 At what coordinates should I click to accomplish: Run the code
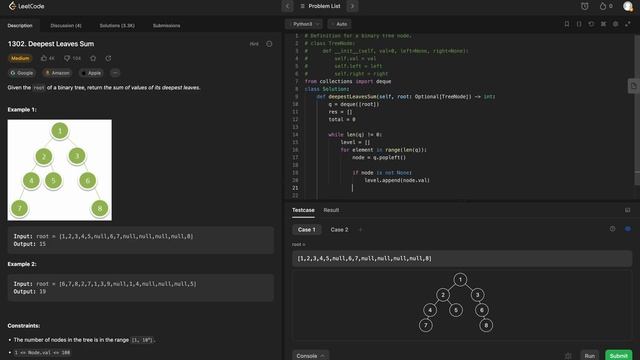click(589, 356)
